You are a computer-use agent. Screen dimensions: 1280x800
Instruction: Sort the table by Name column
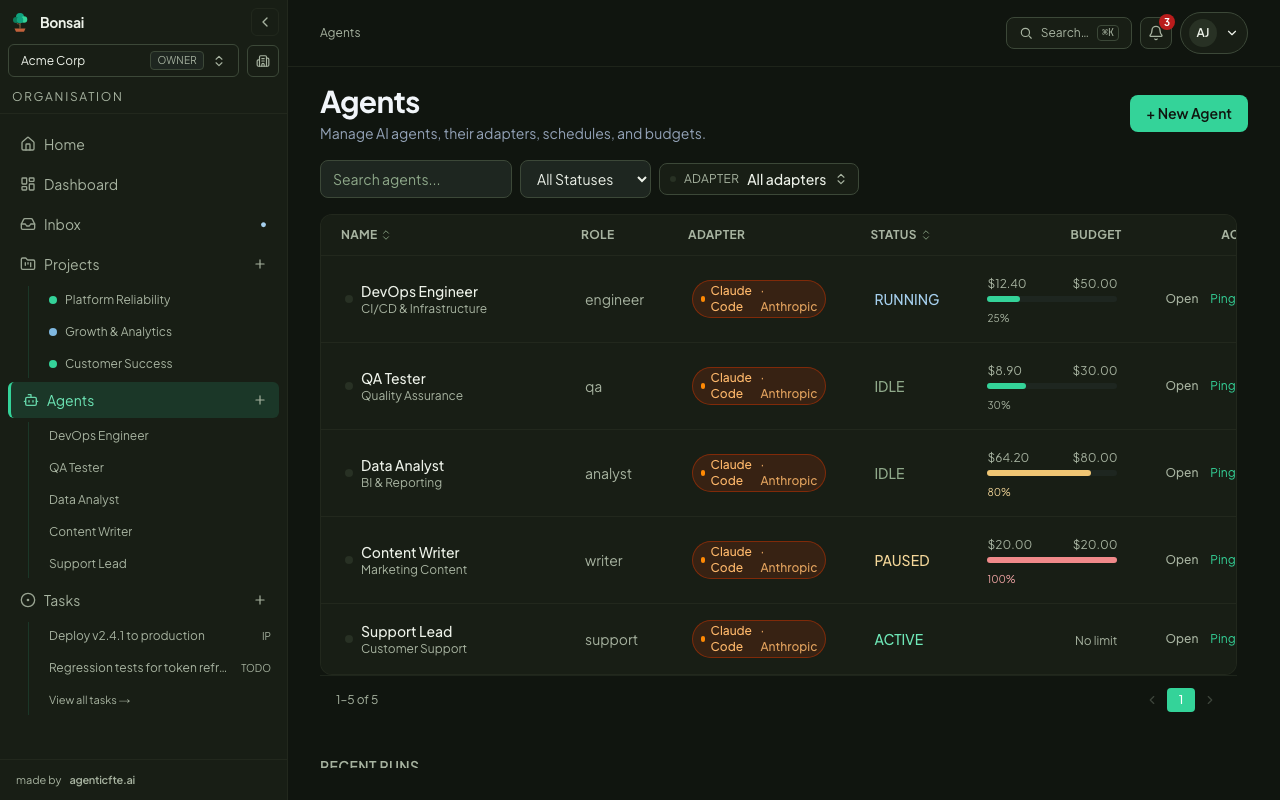click(365, 235)
